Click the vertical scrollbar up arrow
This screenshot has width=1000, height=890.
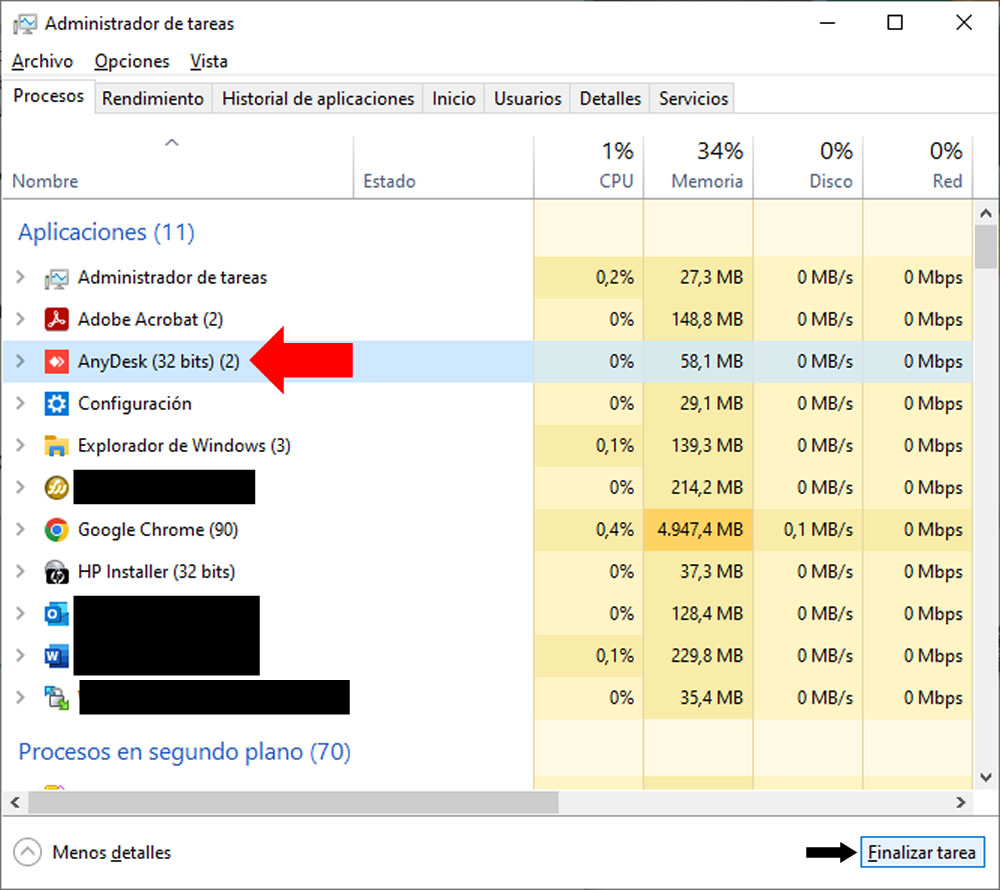click(986, 214)
